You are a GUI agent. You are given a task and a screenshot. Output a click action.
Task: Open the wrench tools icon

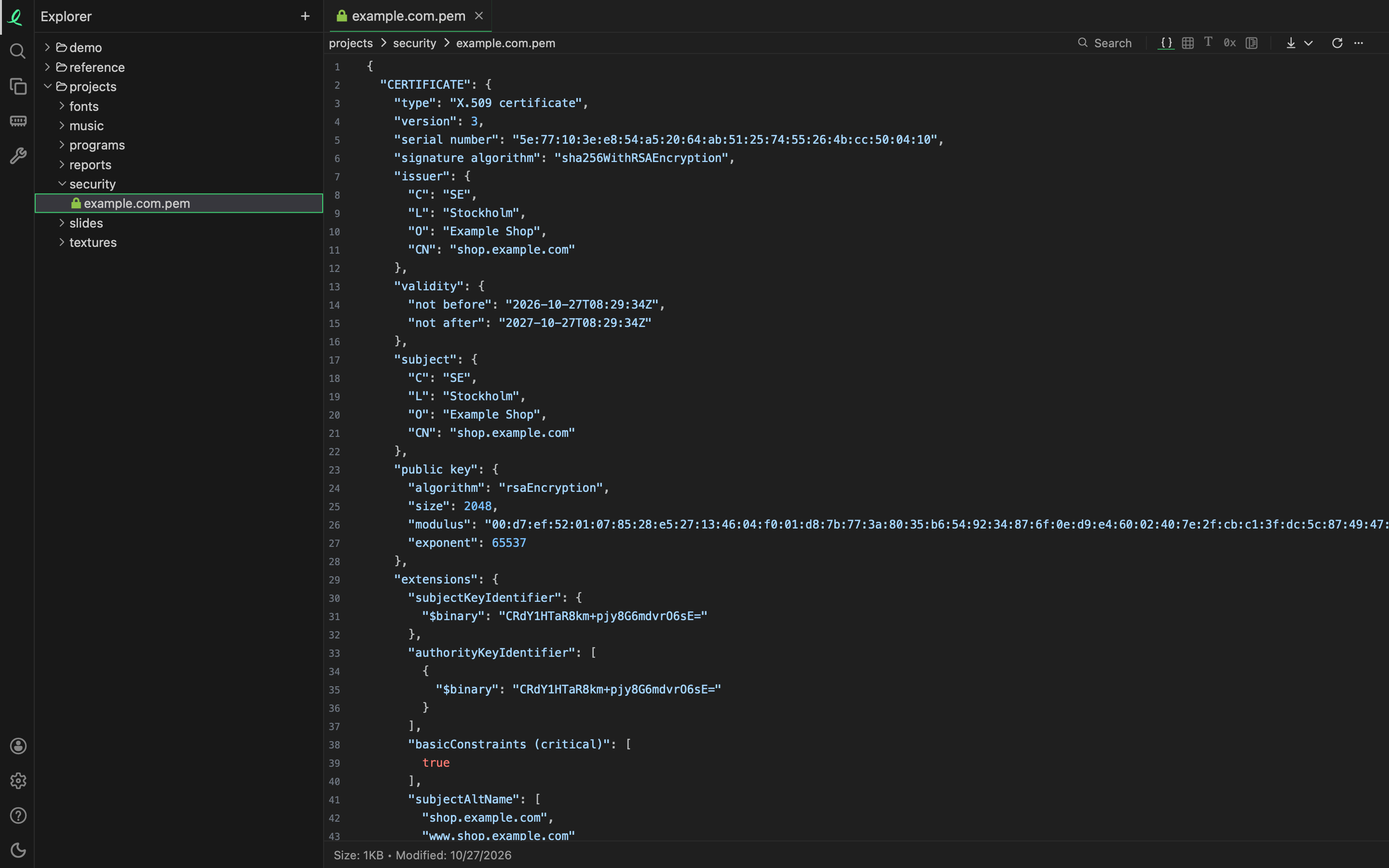[x=18, y=156]
